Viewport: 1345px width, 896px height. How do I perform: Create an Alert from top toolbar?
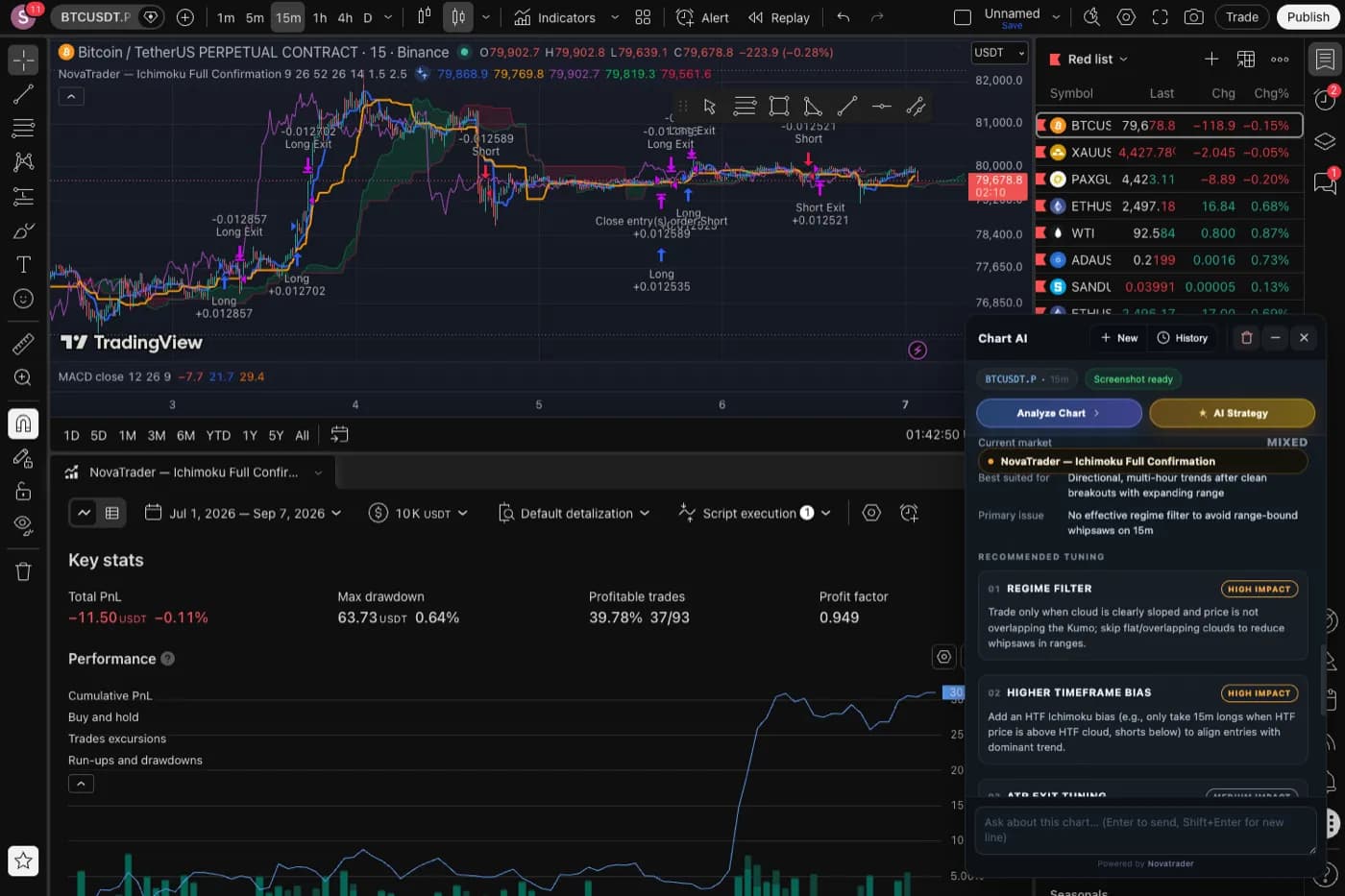coord(702,17)
